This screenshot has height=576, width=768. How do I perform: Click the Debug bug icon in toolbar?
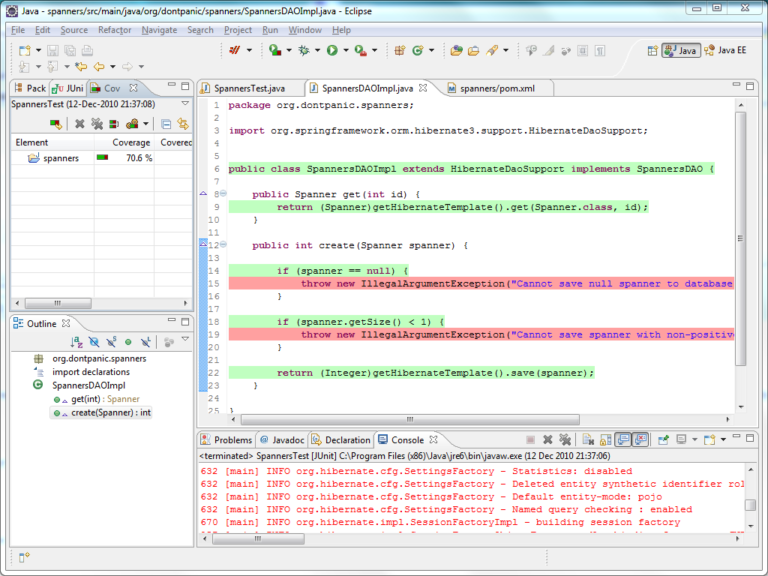[304, 50]
